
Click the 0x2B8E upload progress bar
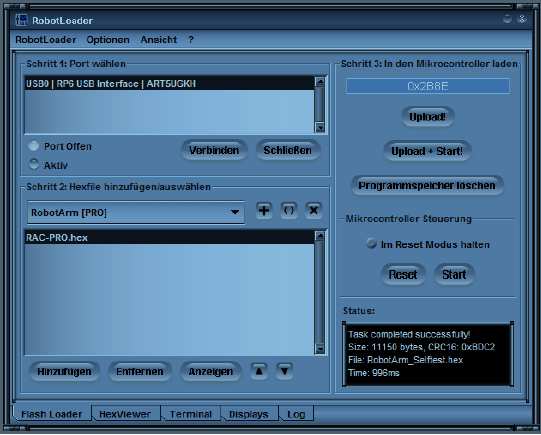[427, 86]
